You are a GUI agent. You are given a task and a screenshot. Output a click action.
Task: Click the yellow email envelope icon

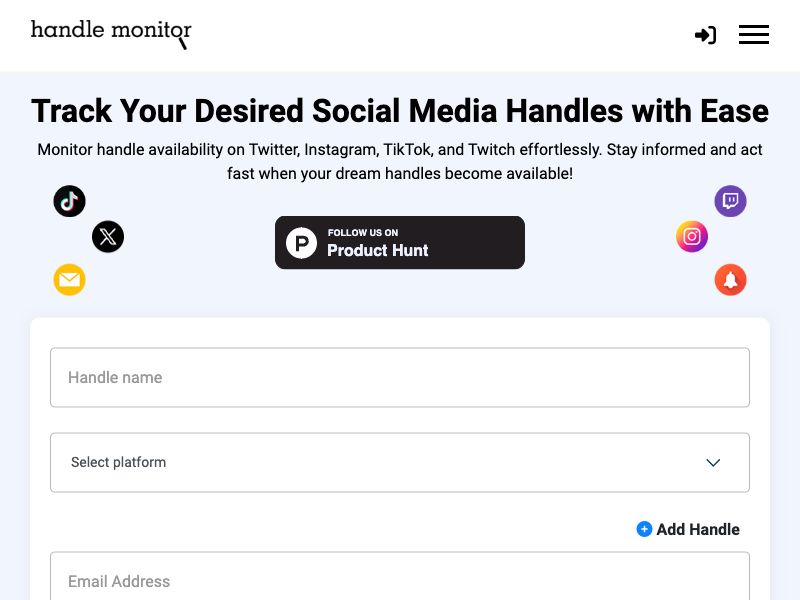69,280
